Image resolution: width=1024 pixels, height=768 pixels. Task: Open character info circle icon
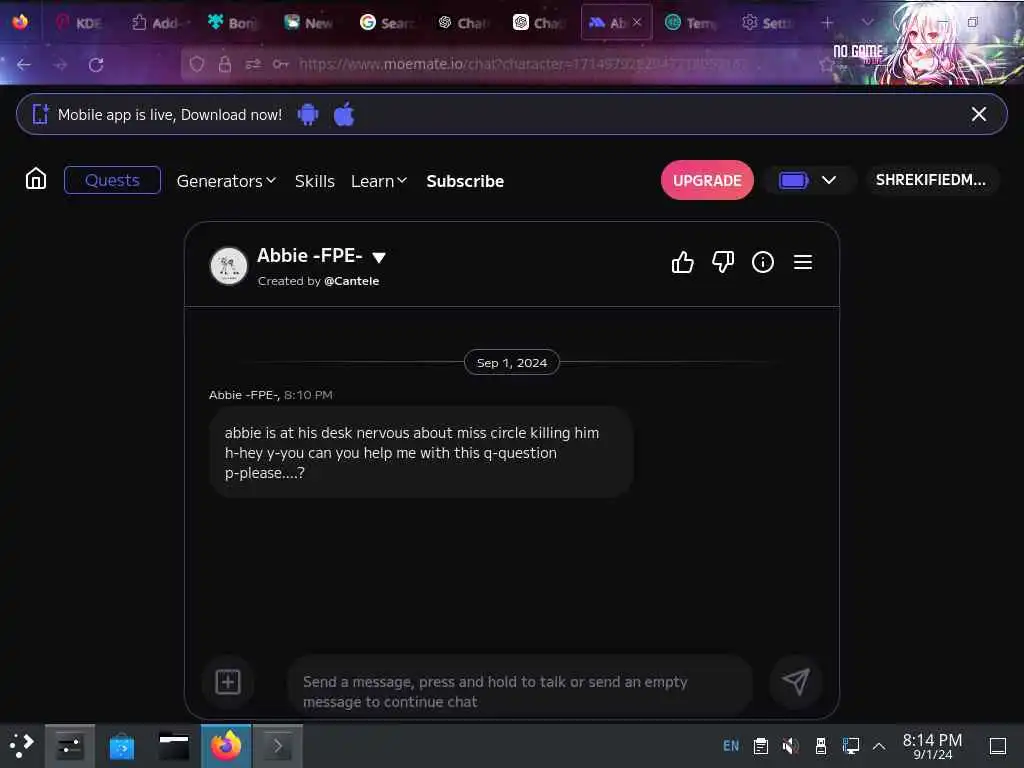pyautogui.click(x=762, y=262)
